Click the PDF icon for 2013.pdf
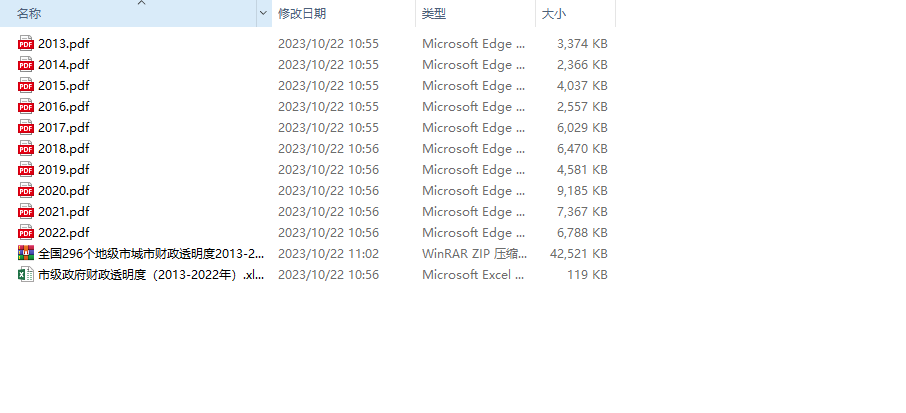 point(26,43)
